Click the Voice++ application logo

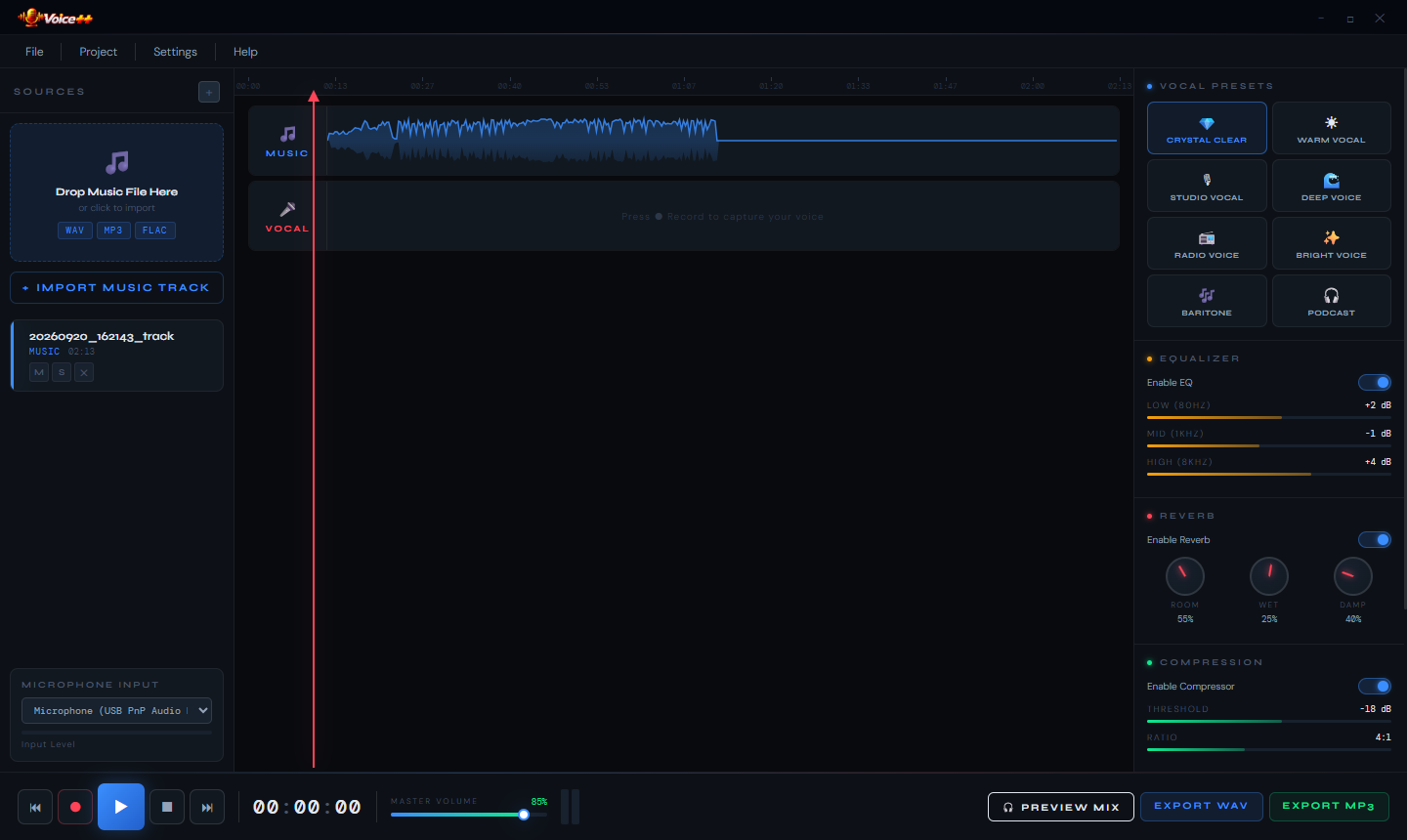point(55,18)
